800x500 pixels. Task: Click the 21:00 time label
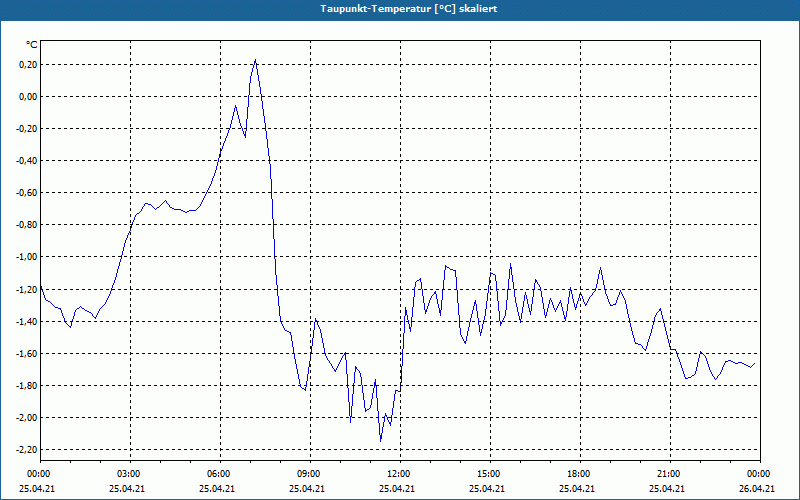coord(670,474)
